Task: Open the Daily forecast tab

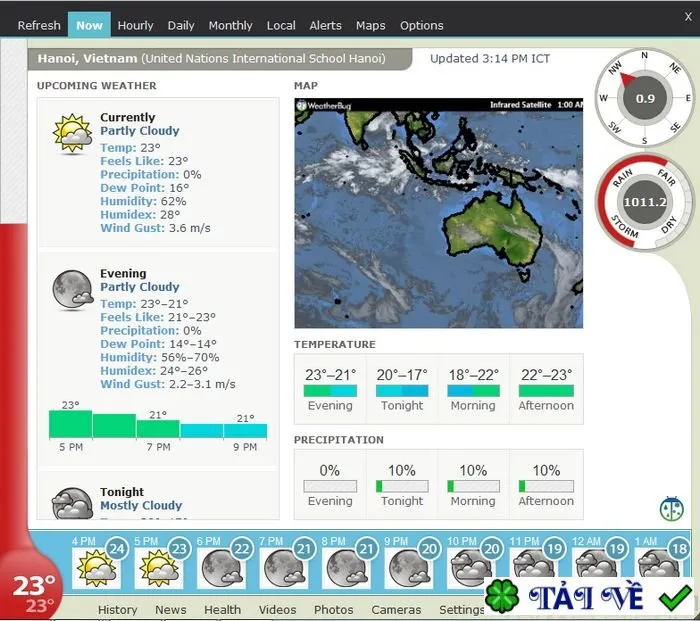Action: [181, 25]
